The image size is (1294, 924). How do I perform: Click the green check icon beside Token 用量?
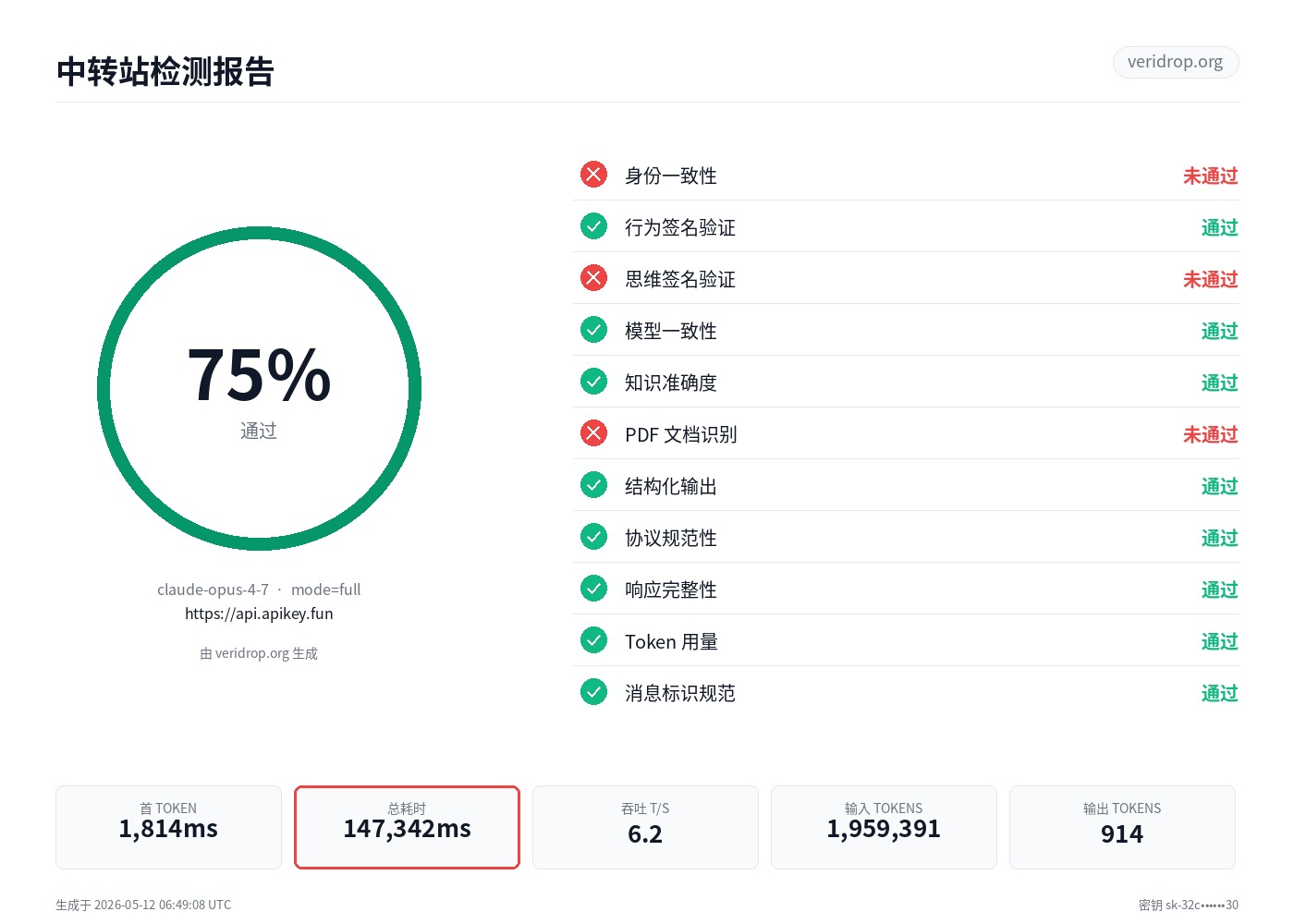(593, 640)
